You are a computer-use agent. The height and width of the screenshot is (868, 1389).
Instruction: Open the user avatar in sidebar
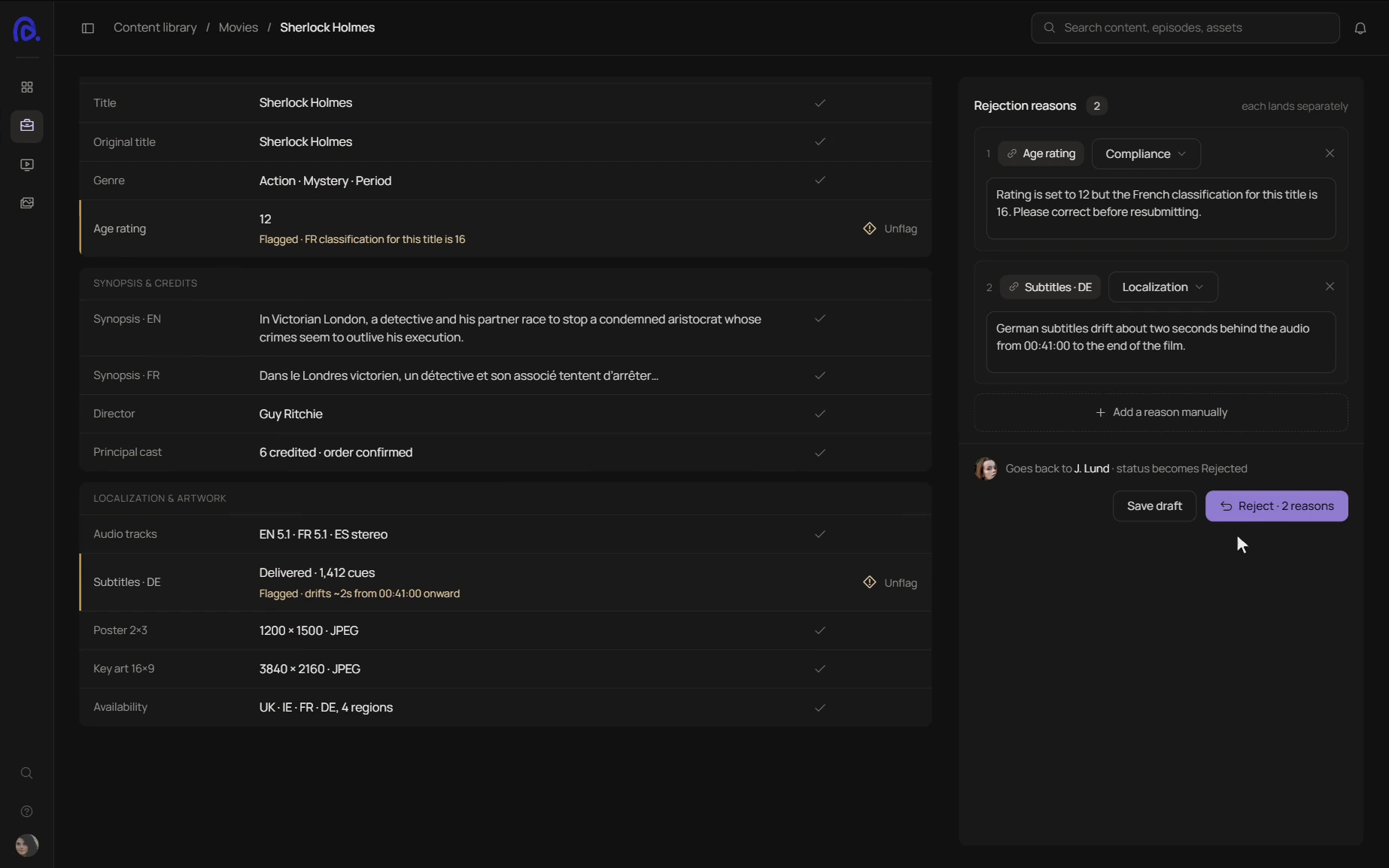point(26,845)
